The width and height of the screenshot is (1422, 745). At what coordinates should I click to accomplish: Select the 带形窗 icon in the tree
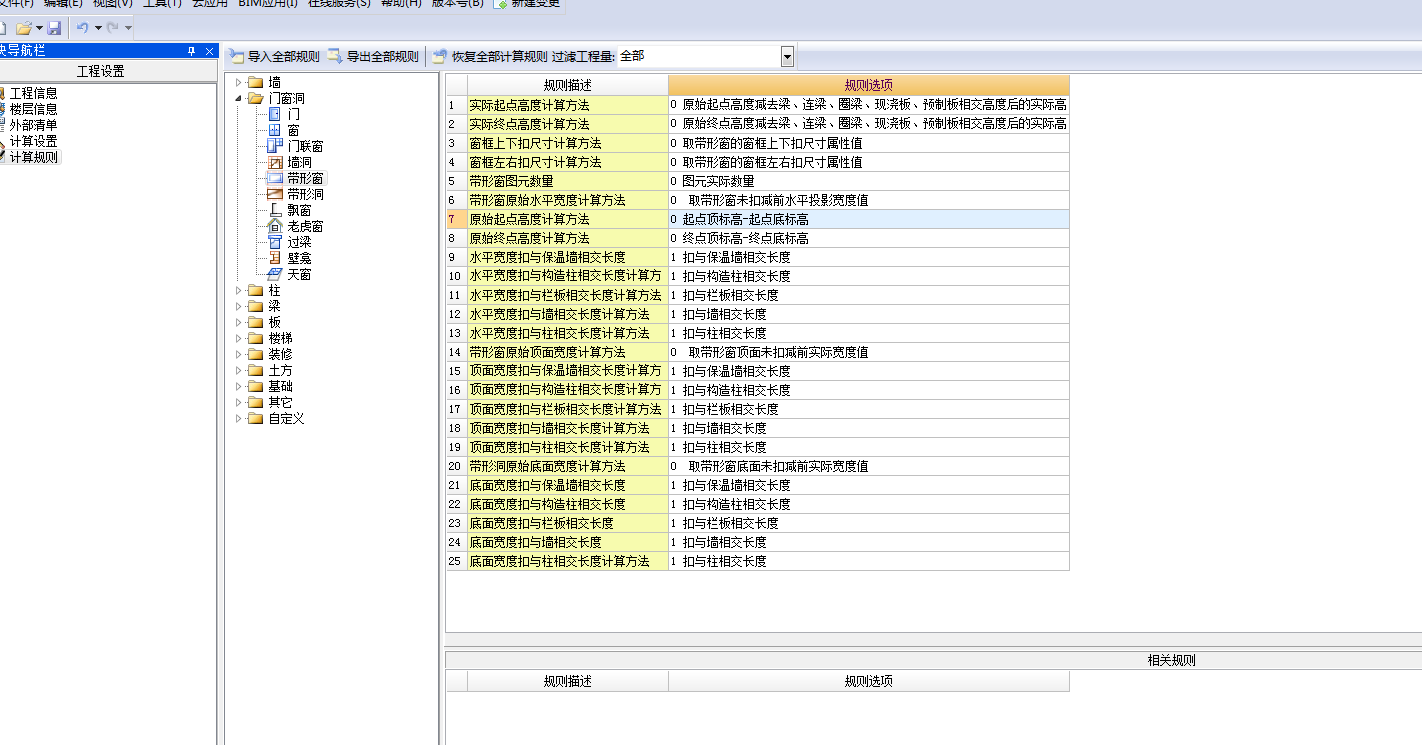pyautogui.click(x=275, y=178)
